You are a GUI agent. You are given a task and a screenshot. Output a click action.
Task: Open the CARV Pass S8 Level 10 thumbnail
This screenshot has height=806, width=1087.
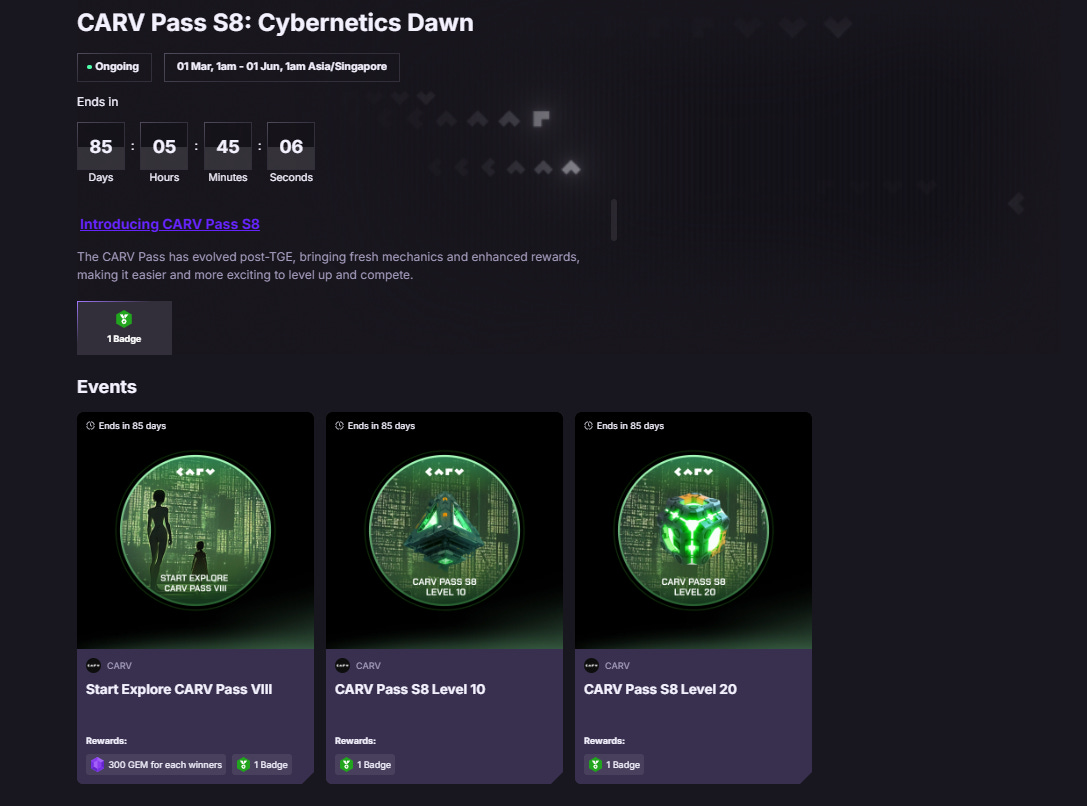click(444, 531)
